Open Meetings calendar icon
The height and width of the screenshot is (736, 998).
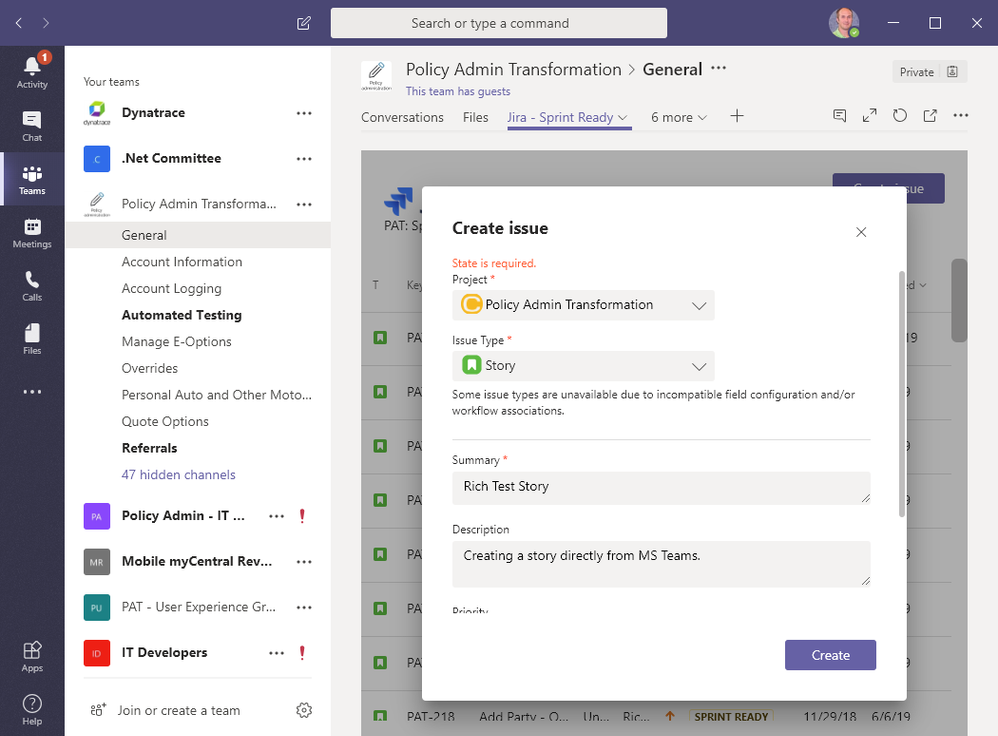tap(32, 232)
